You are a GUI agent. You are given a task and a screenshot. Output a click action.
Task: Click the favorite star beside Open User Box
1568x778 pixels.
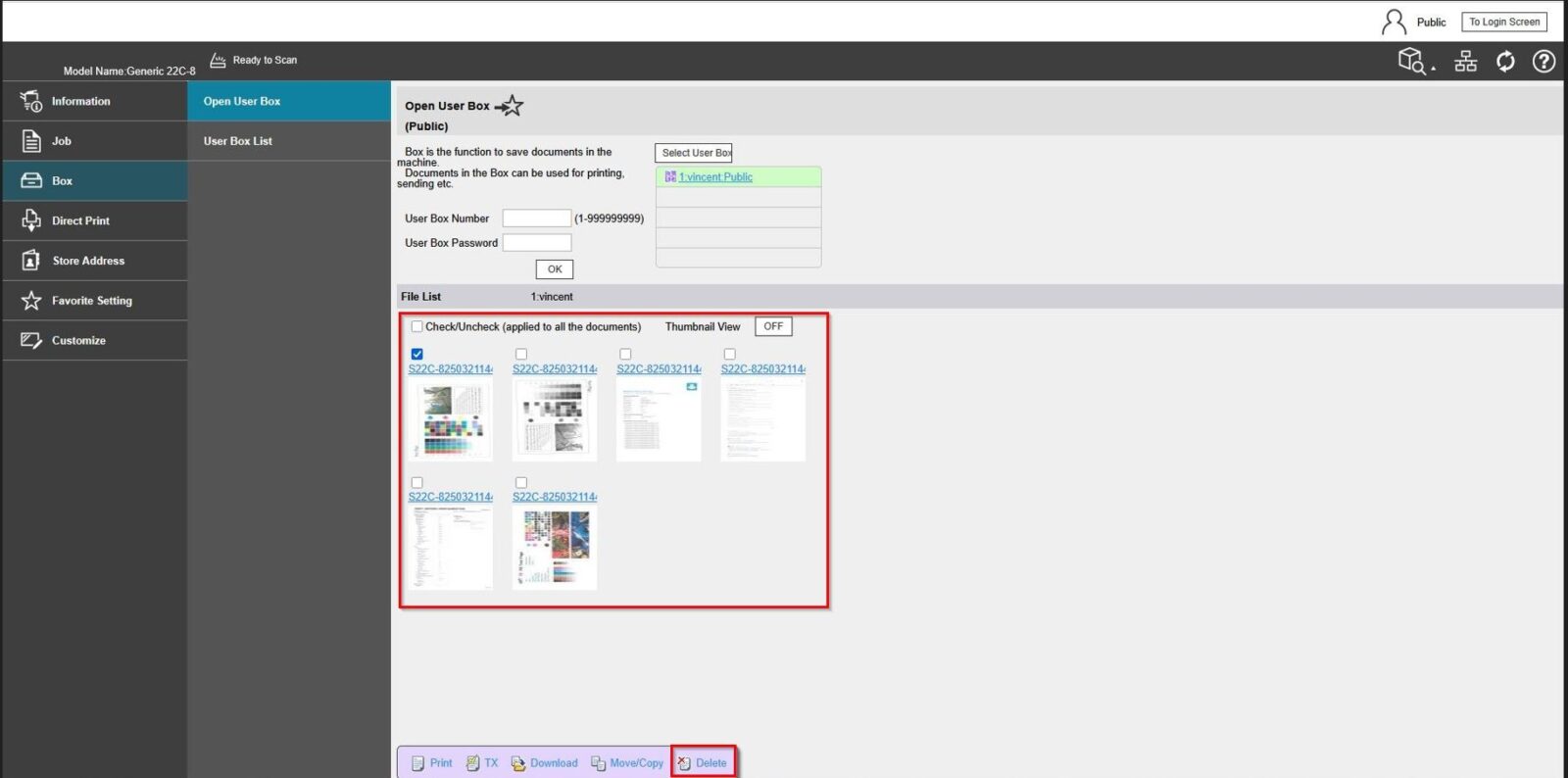click(x=510, y=106)
